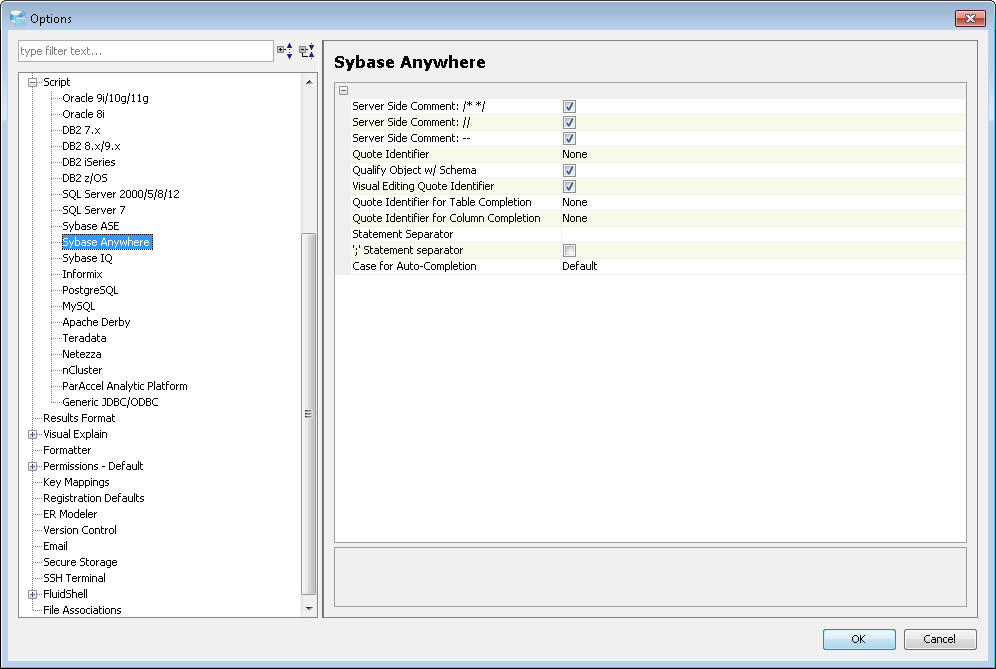Open Case for Auto-Completion Default value
The height and width of the screenshot is (669, 996).
click(764, 266)
